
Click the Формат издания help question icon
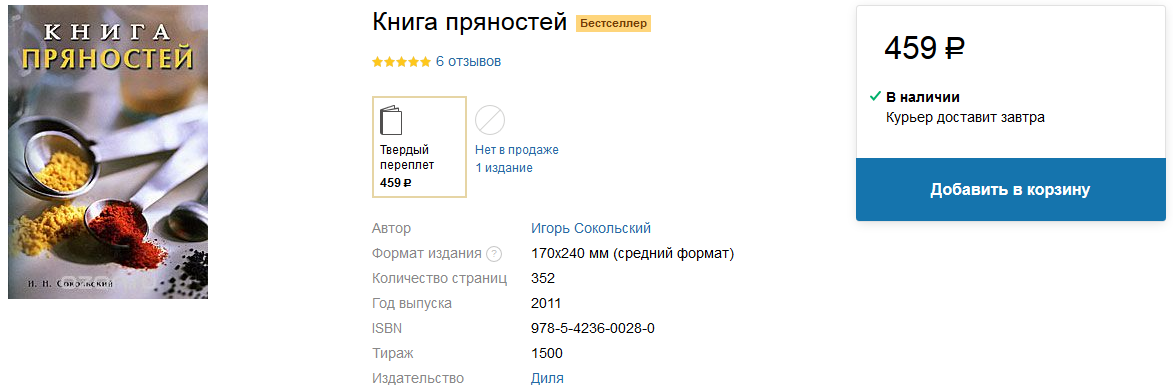click(x=494, y=254)
